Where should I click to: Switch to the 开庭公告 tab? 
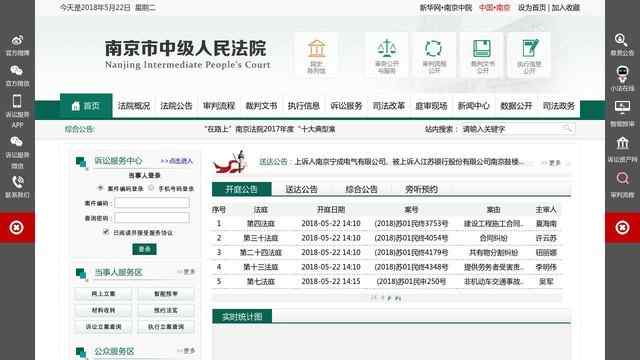tap(242, 189)
